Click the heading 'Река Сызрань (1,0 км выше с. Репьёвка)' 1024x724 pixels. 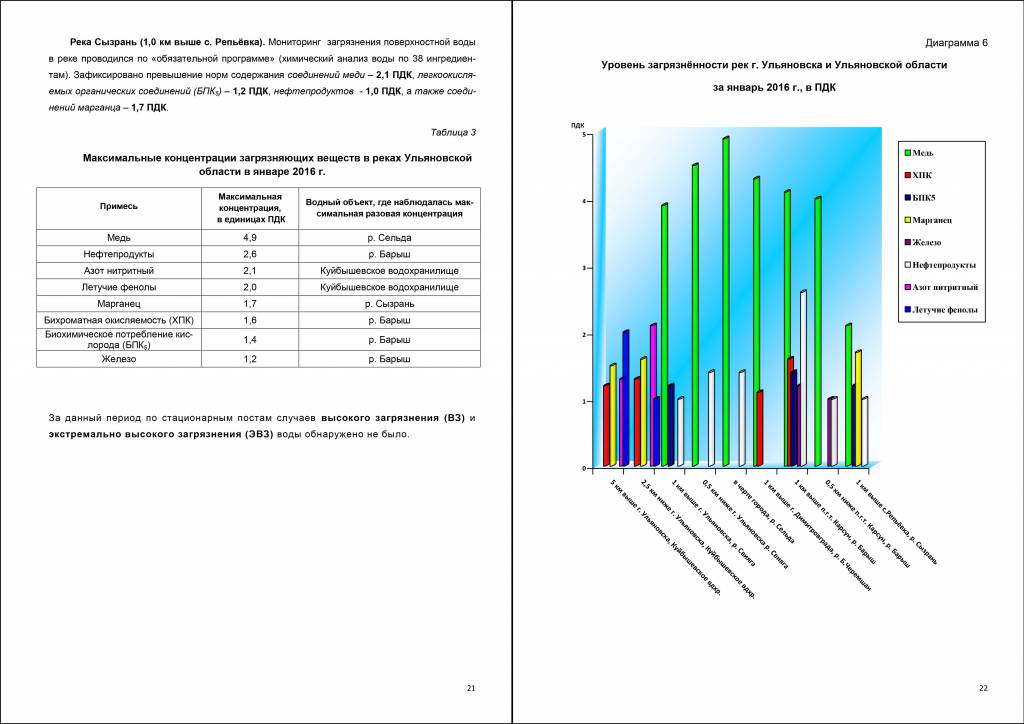(x=167, y=42)
